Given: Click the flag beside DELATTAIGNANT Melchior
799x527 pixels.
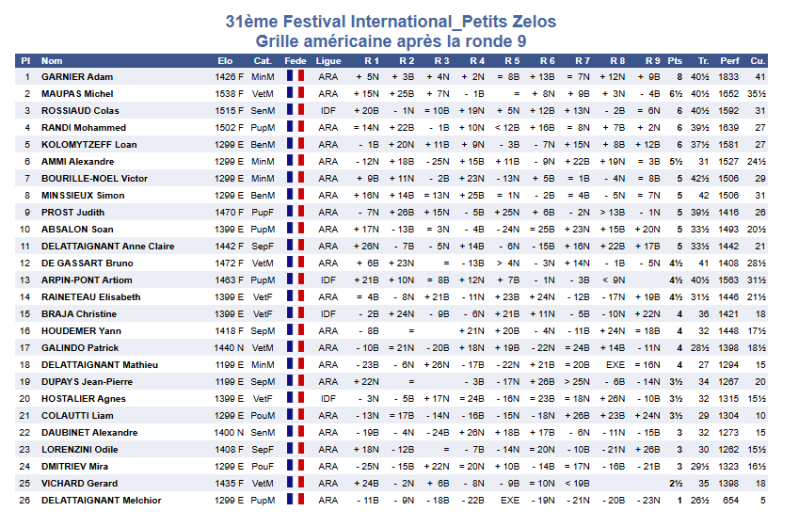Looking at the screenshot, I should point(295,500).
